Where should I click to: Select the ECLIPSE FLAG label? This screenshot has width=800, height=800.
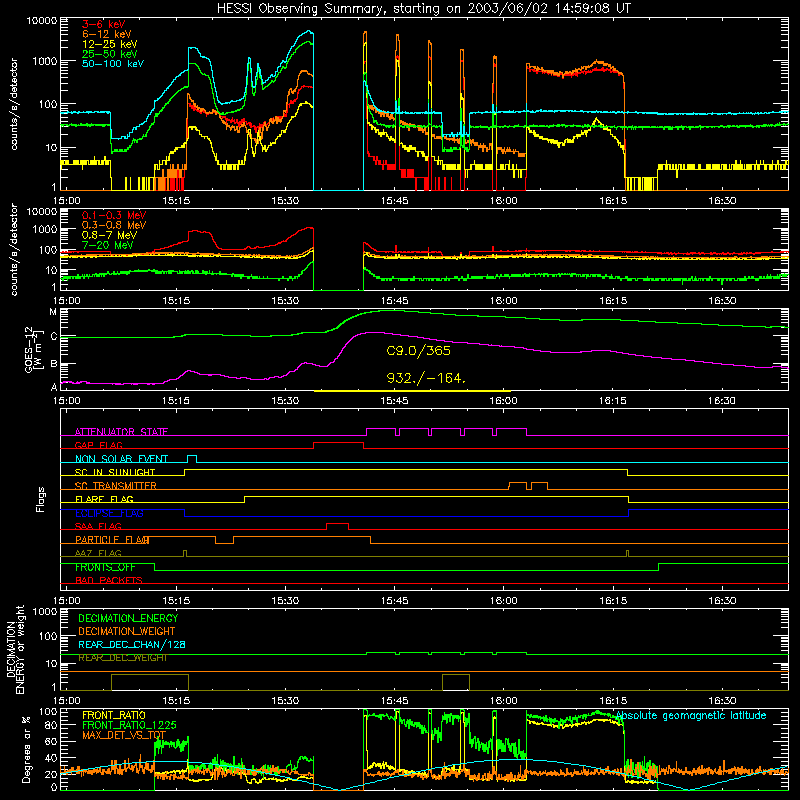109,513
